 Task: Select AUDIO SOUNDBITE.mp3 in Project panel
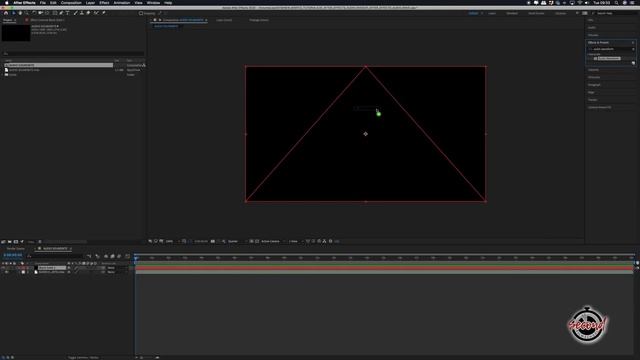(24, 70)
